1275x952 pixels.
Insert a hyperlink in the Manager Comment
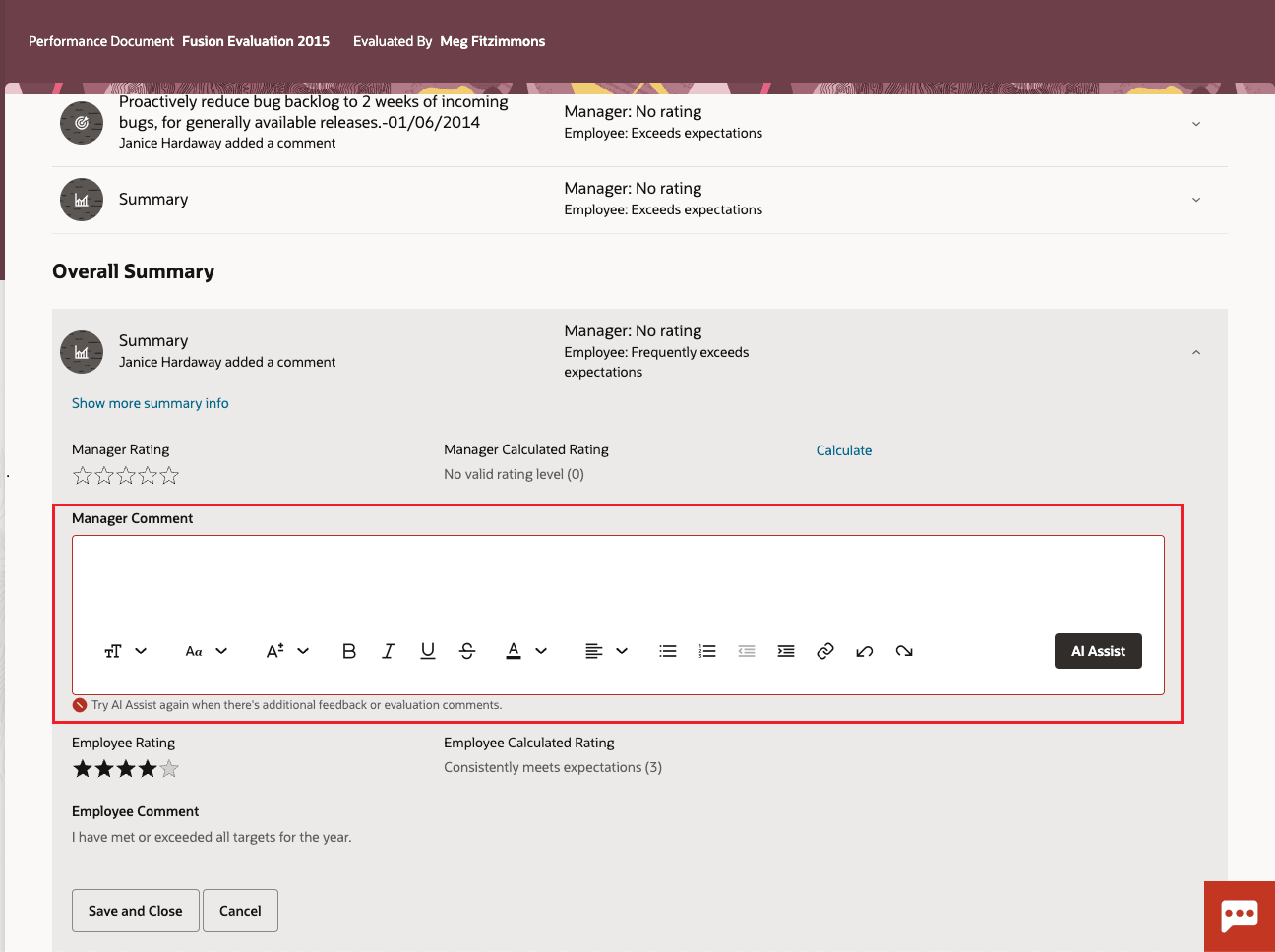click(x=825, y=651)
